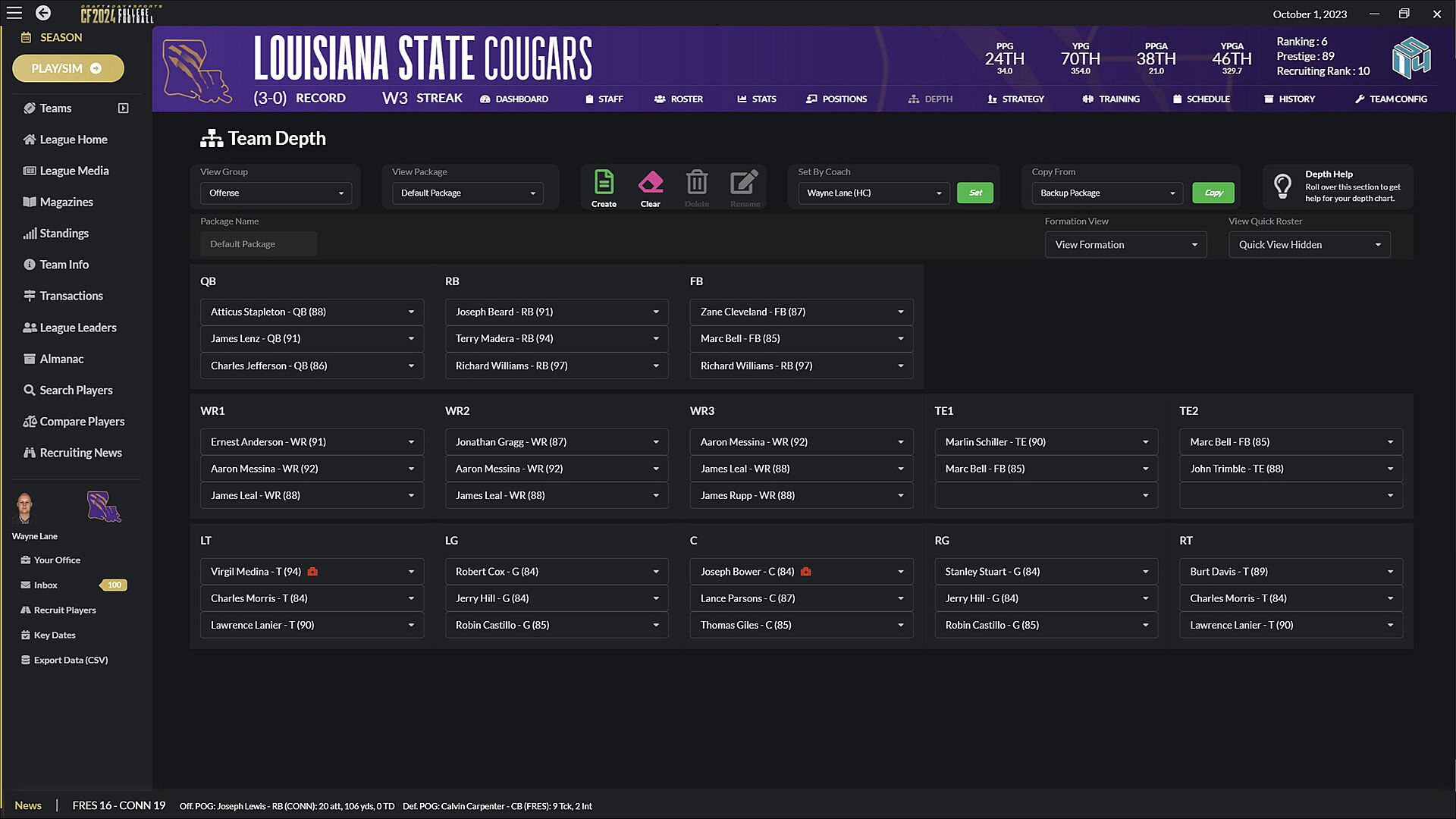The image size is (1456, 819).
Task: Expand the Quick View Hidden dropdown
Action: pos(1309,245)
